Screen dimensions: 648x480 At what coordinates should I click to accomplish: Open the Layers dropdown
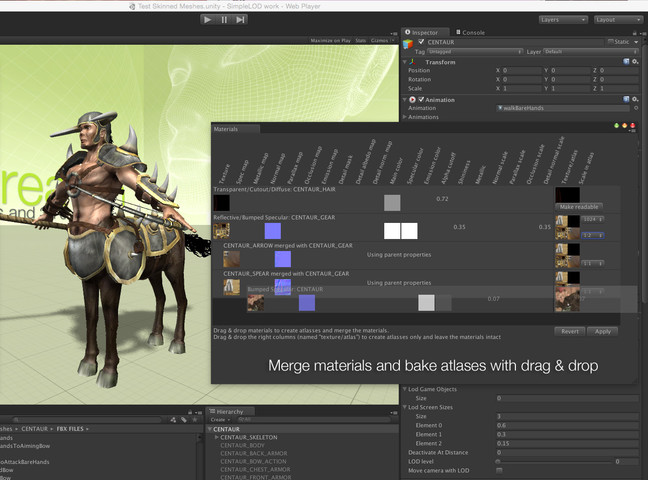pos(563,19)
